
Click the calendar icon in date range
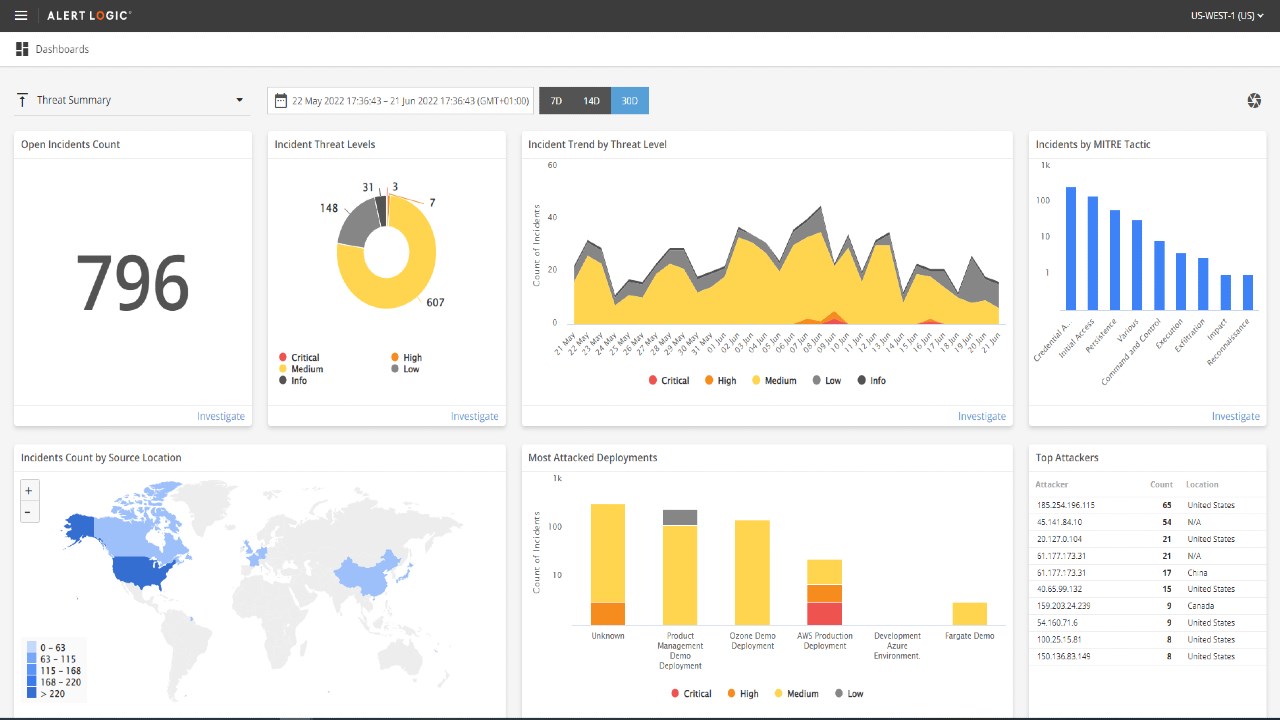[x=281, y=100]
